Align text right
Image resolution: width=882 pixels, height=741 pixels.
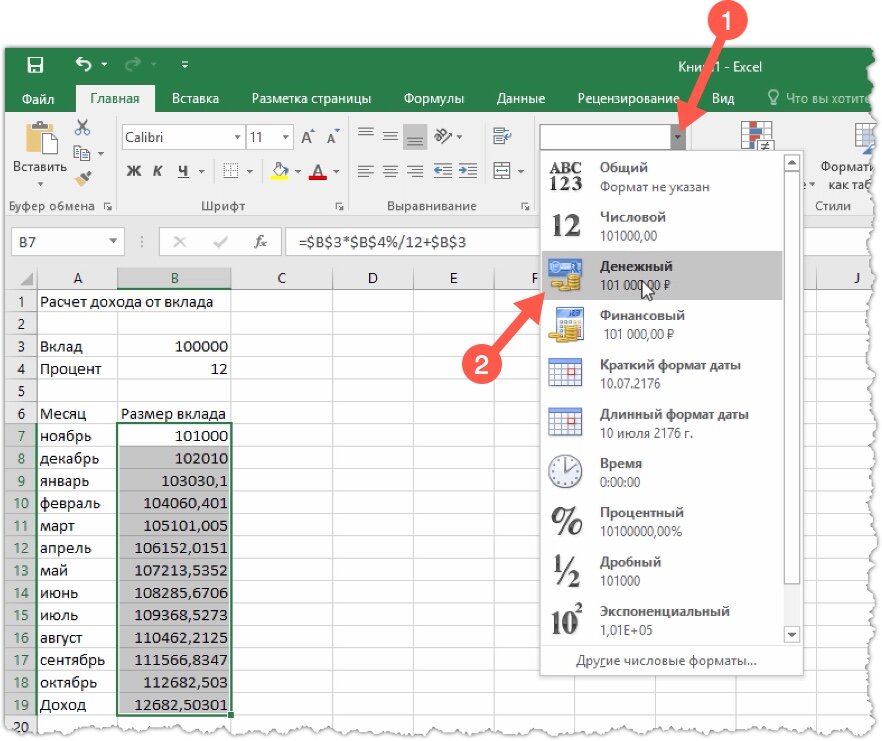(x=415, y=170)
